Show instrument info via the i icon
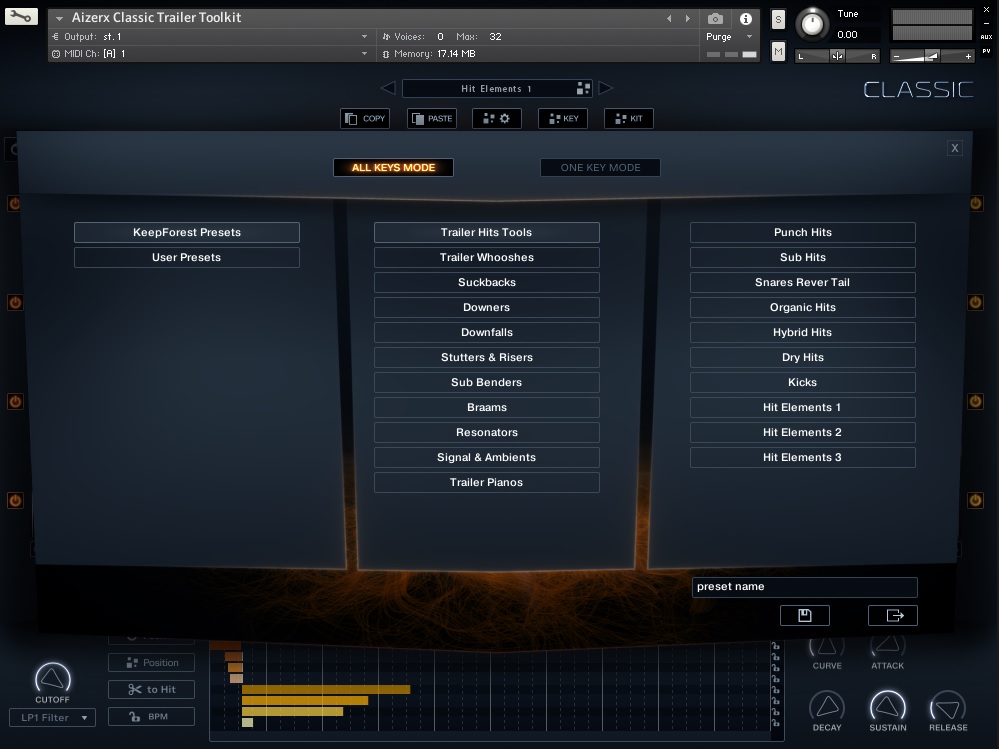Image resolution: width=999 pixels, height=749 pixels. coord(746,18)
